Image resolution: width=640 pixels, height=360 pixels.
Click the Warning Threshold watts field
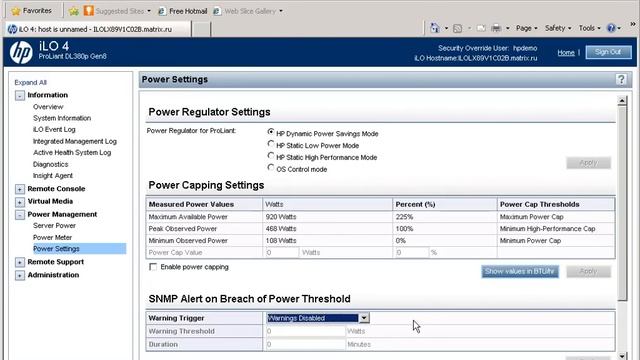click(306, 331)
